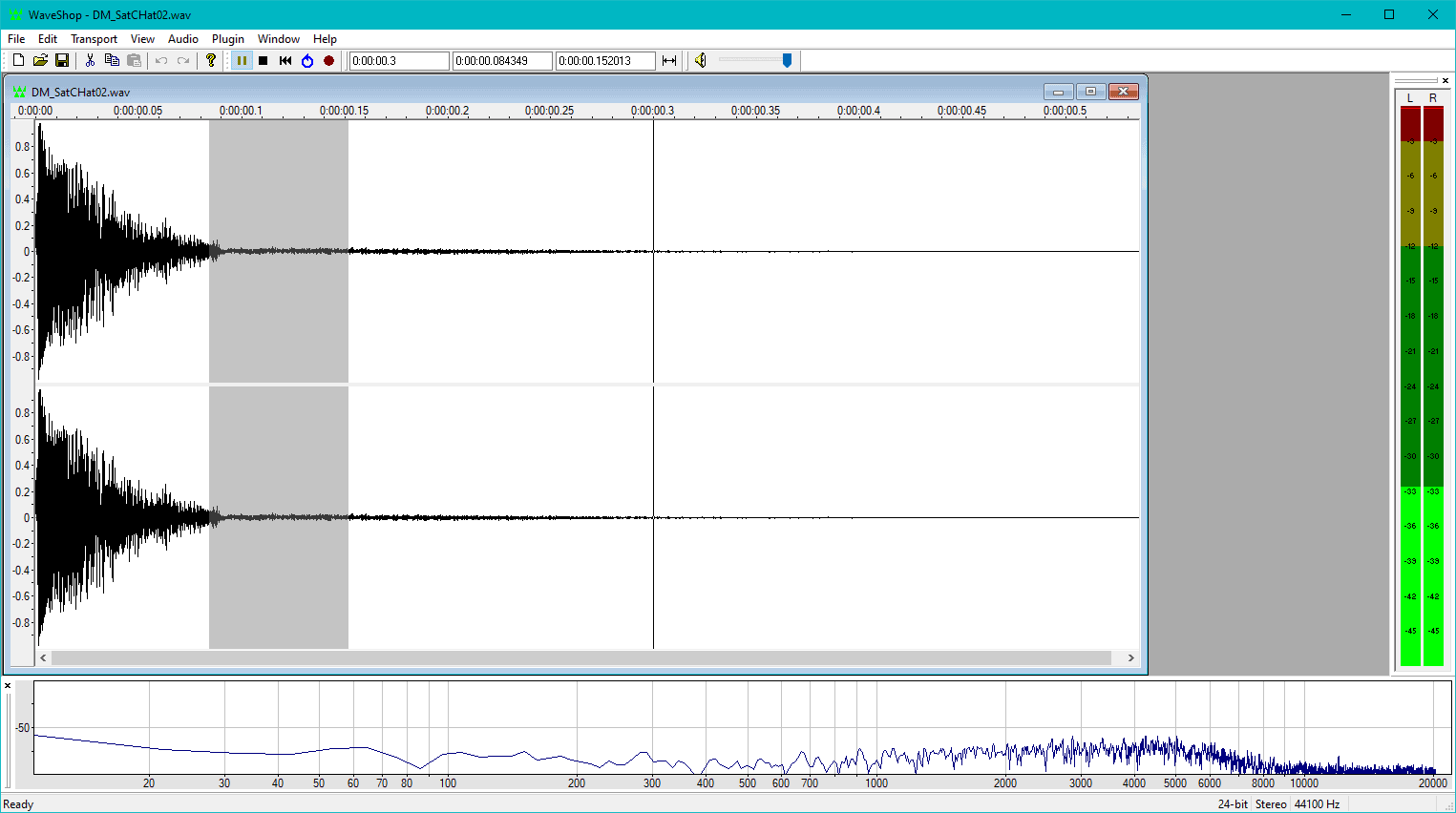Click the current position time field

[x=398, y=60]
